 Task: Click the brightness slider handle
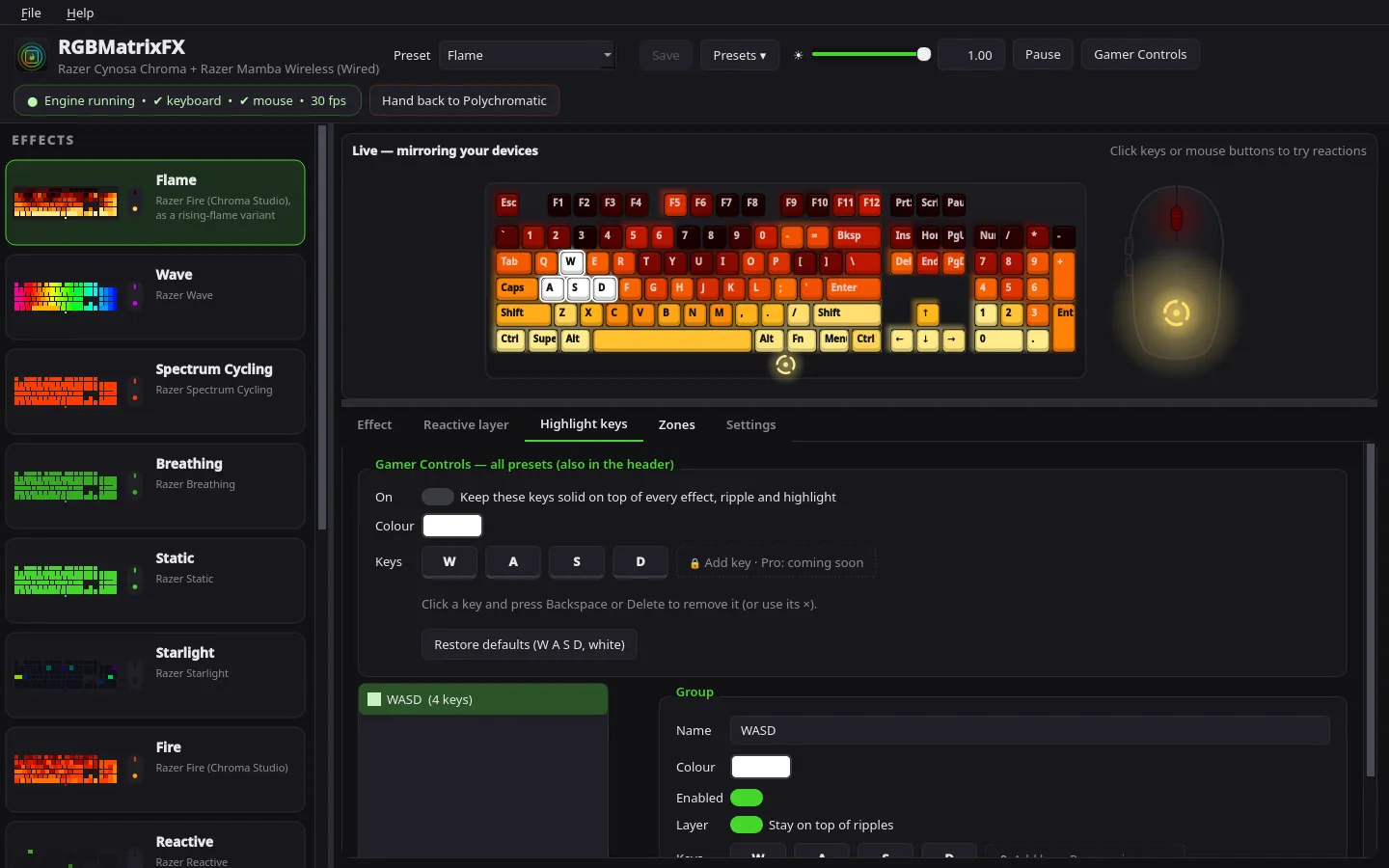click(923, 55)
